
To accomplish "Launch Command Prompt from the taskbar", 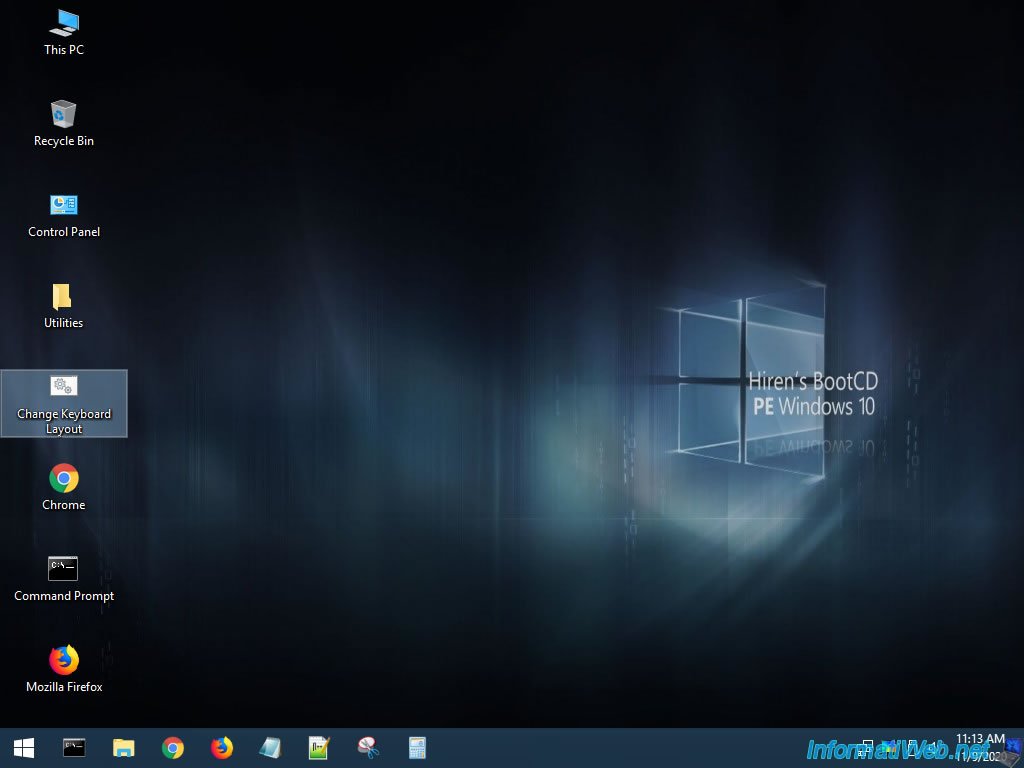I will pos(74,748).
